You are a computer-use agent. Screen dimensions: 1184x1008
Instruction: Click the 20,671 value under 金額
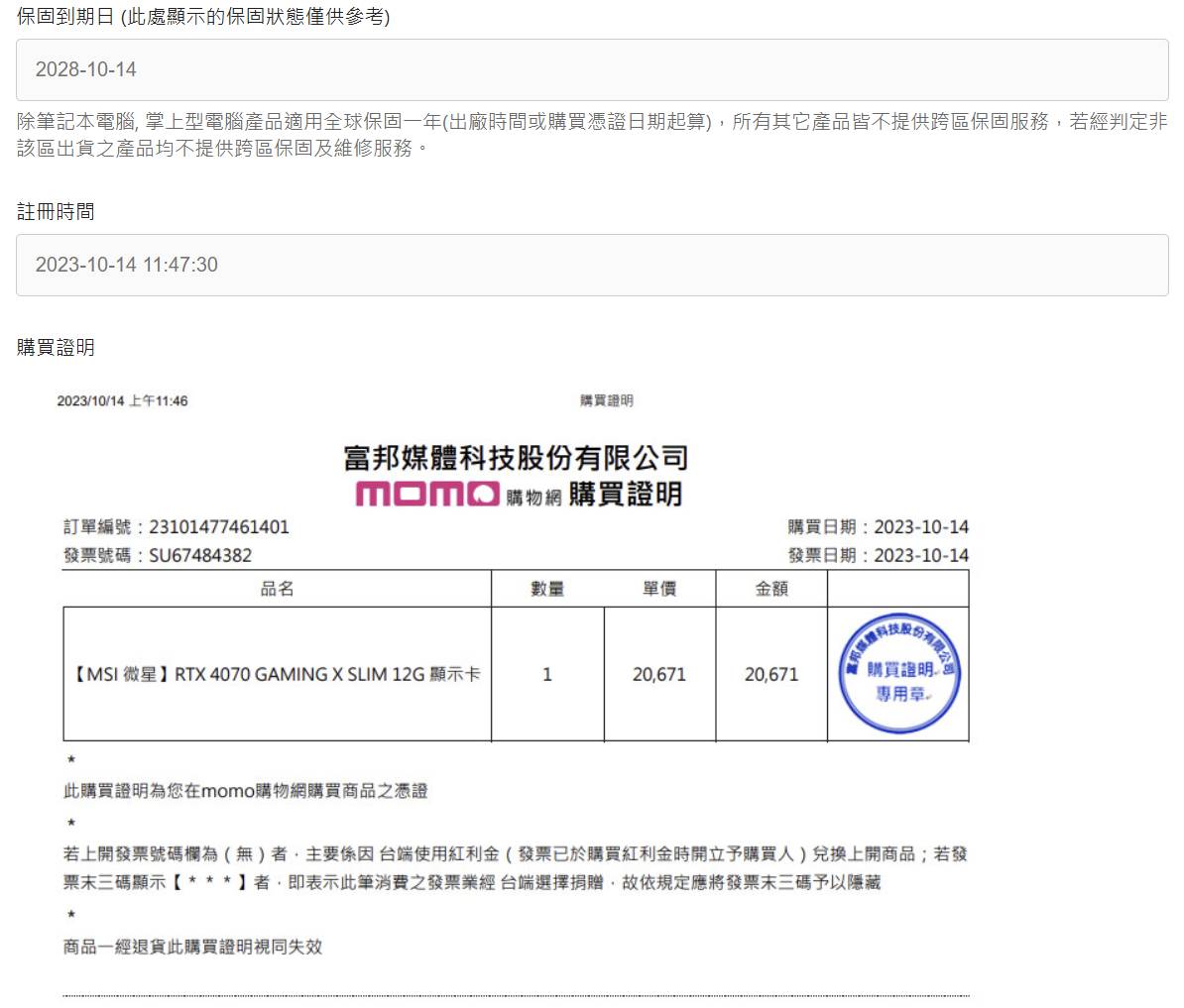tap(770, 675)
